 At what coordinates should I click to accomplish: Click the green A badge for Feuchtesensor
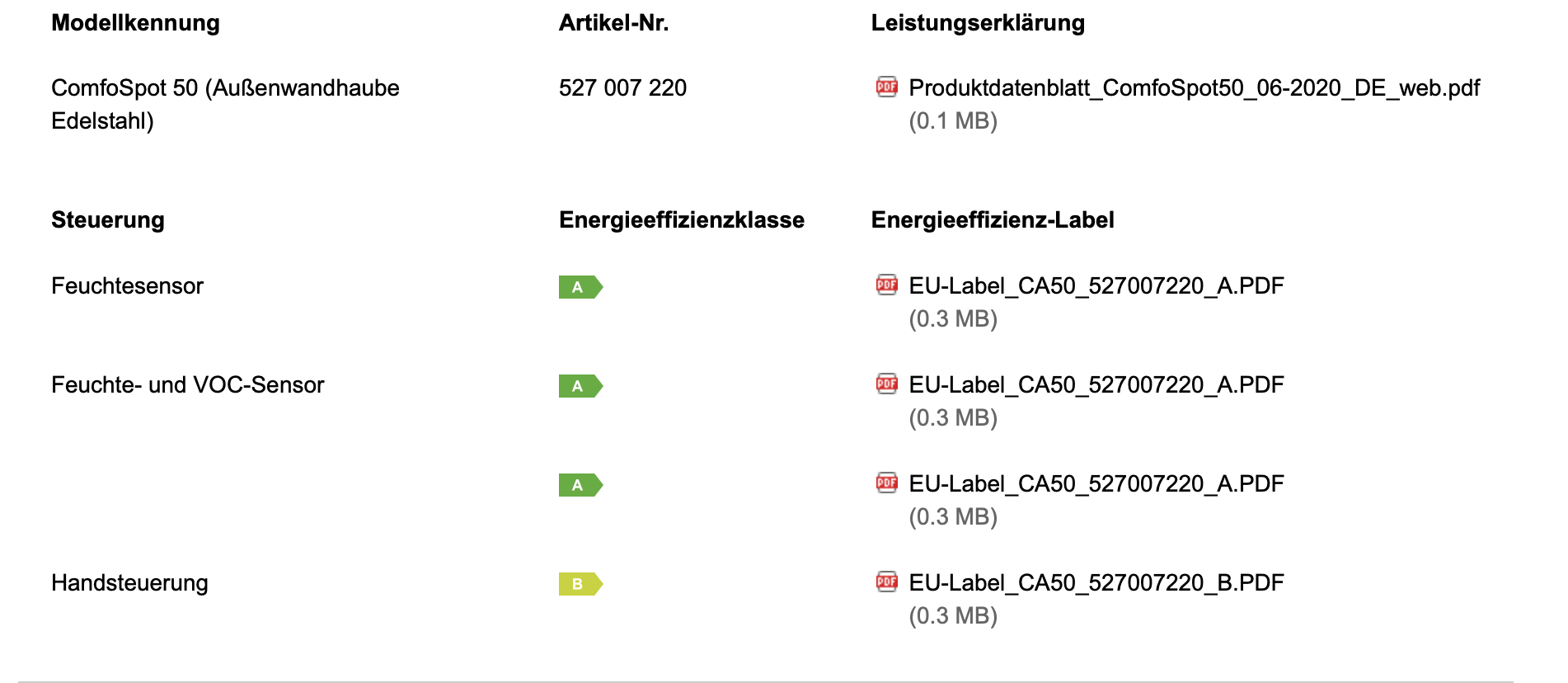click(581, 287)
